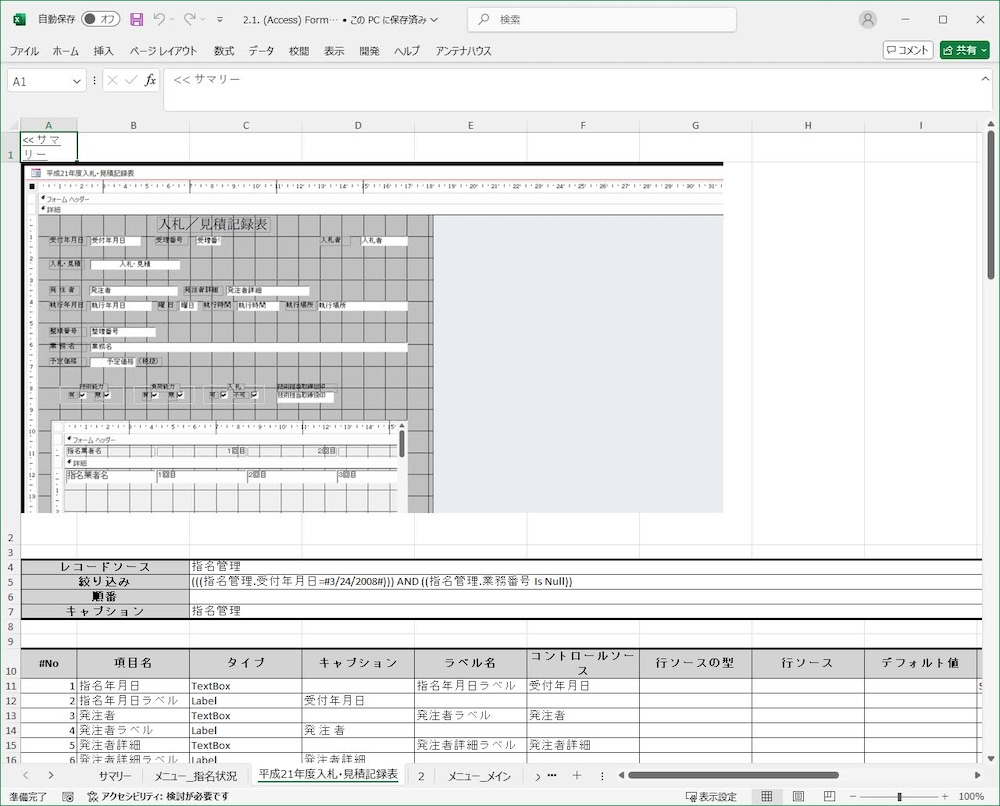Image resolution: width=1000 pixels, height=806 pixels.
Task: Open the データ (Data) ribbon tab
Action: (x=261, y=51)
